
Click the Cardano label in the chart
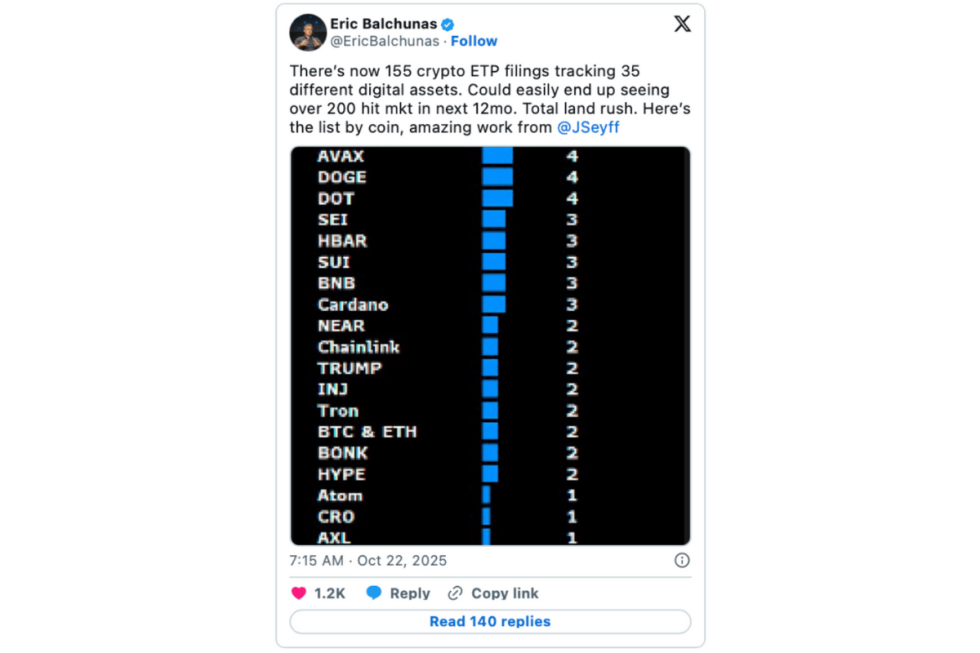point(353,304)
